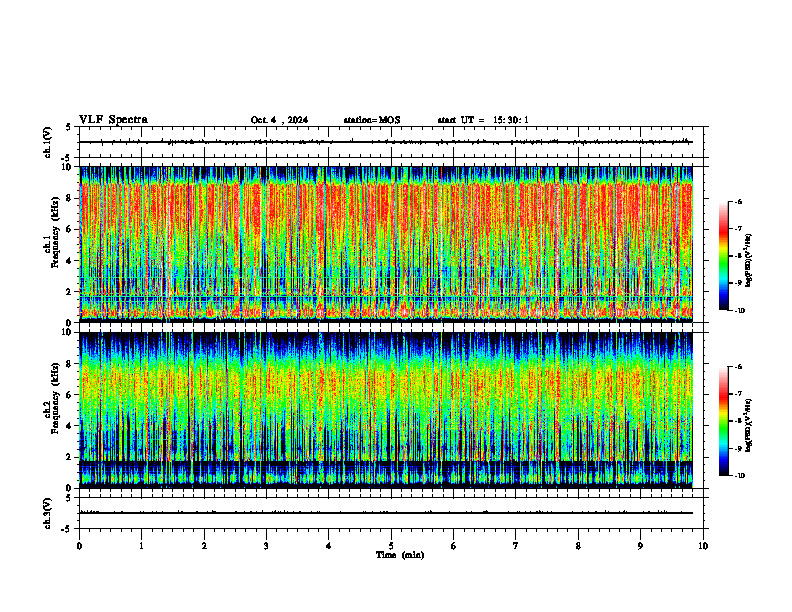This screenshot has width=792, height=612.
Task: Click time axis tick label '2'
Action: (204, 546)
